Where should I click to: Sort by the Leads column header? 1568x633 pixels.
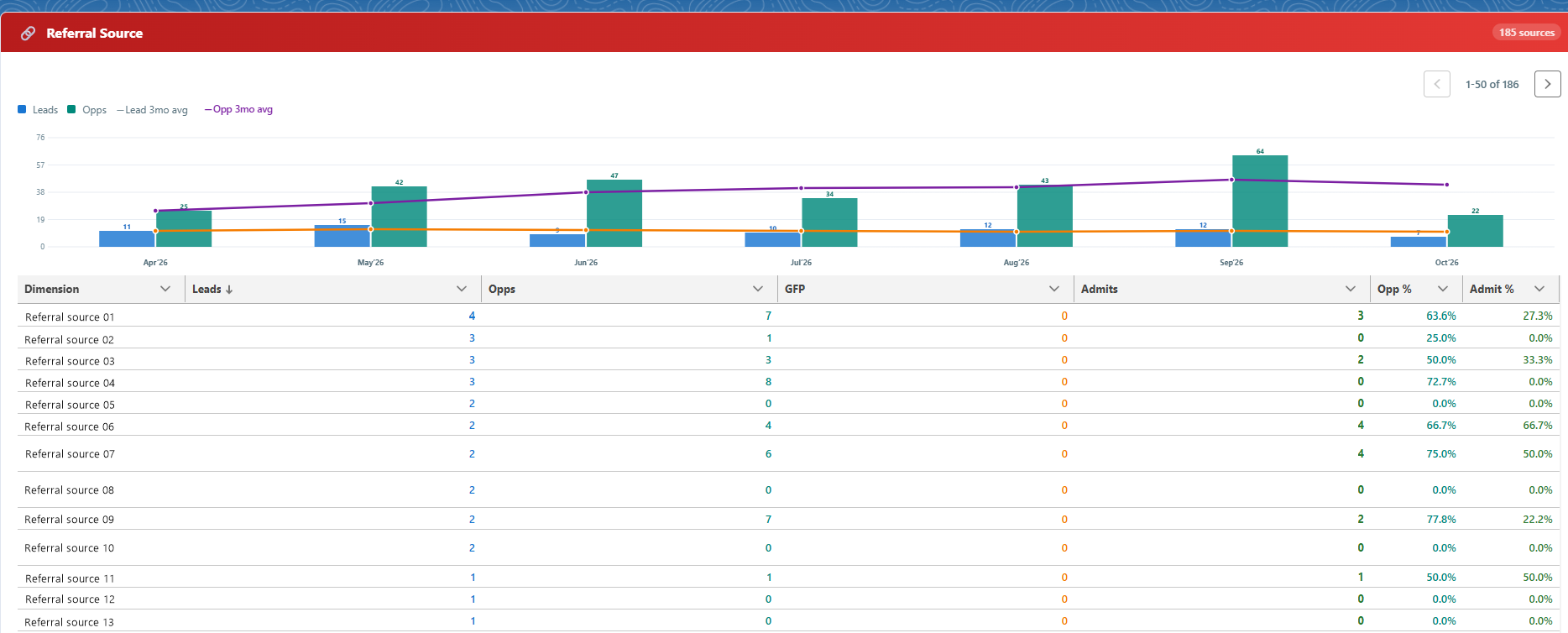point(206,289)
